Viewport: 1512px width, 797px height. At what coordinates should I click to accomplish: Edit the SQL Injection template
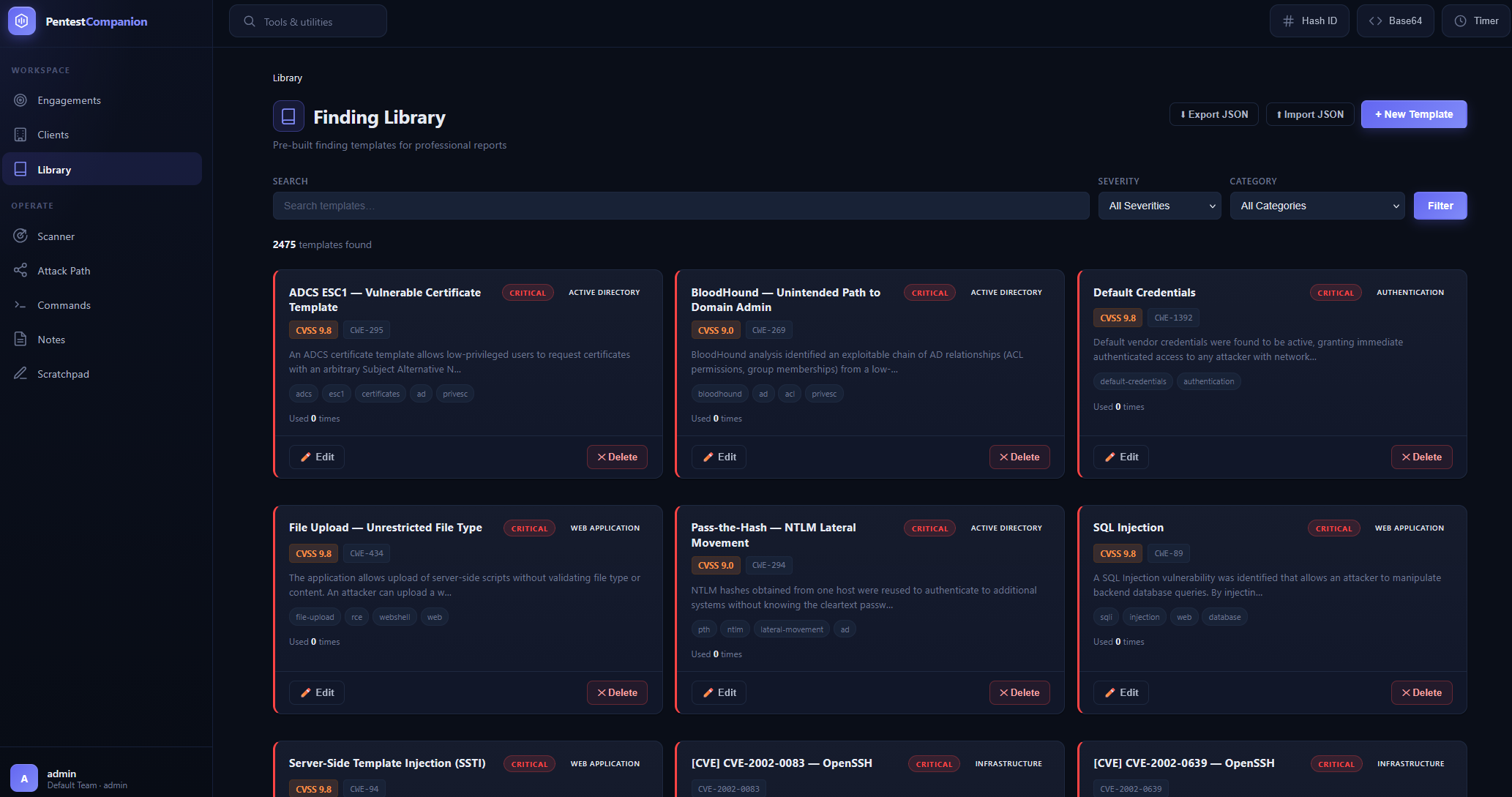coord(1121,692)
